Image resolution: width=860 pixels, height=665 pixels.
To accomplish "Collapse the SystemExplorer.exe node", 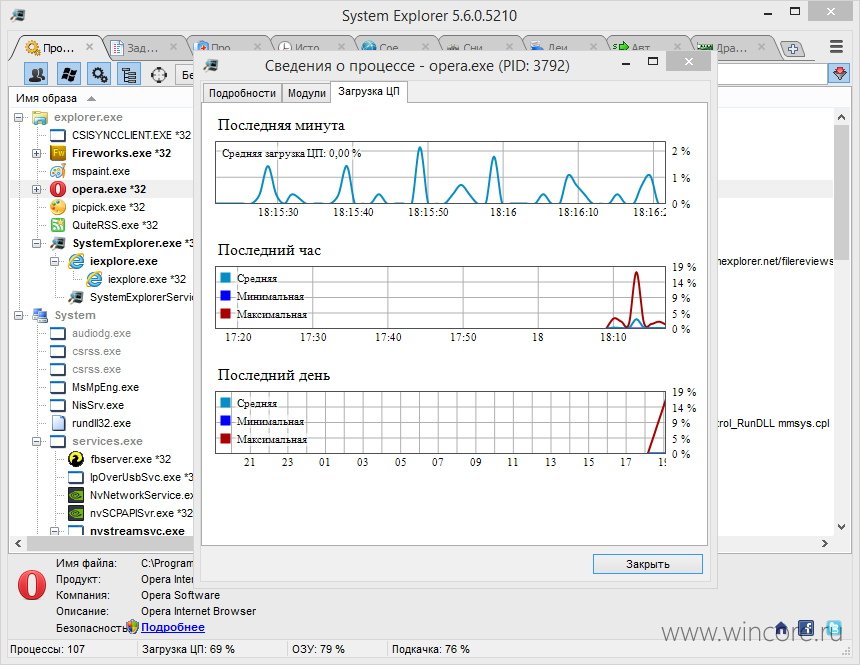I will [36, 243].
